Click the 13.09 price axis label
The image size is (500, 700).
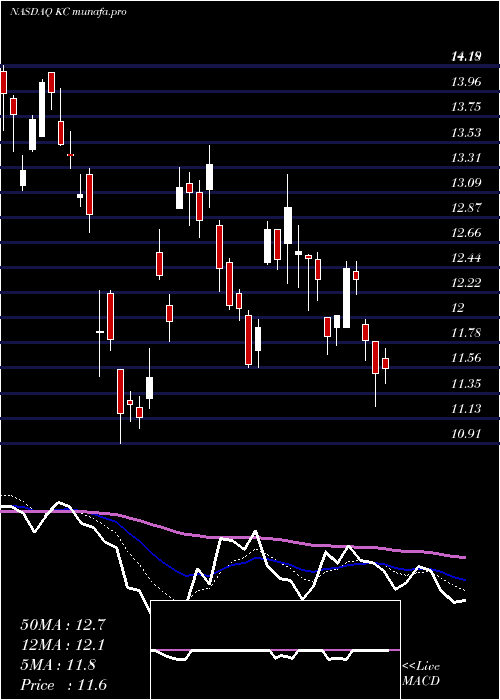pyautogui.click(x=466, y=182)
